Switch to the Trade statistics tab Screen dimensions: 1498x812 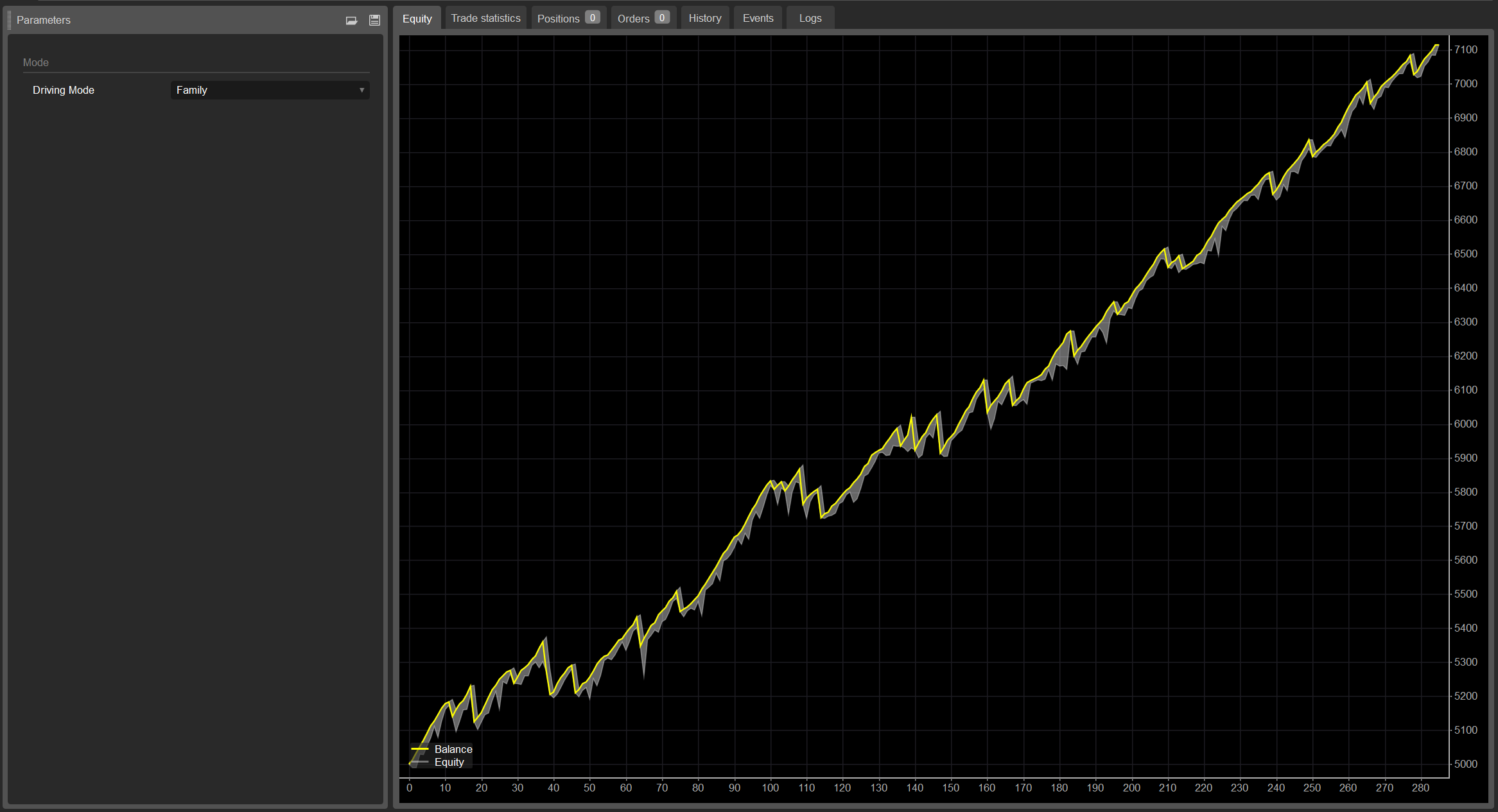pos(485,17)
